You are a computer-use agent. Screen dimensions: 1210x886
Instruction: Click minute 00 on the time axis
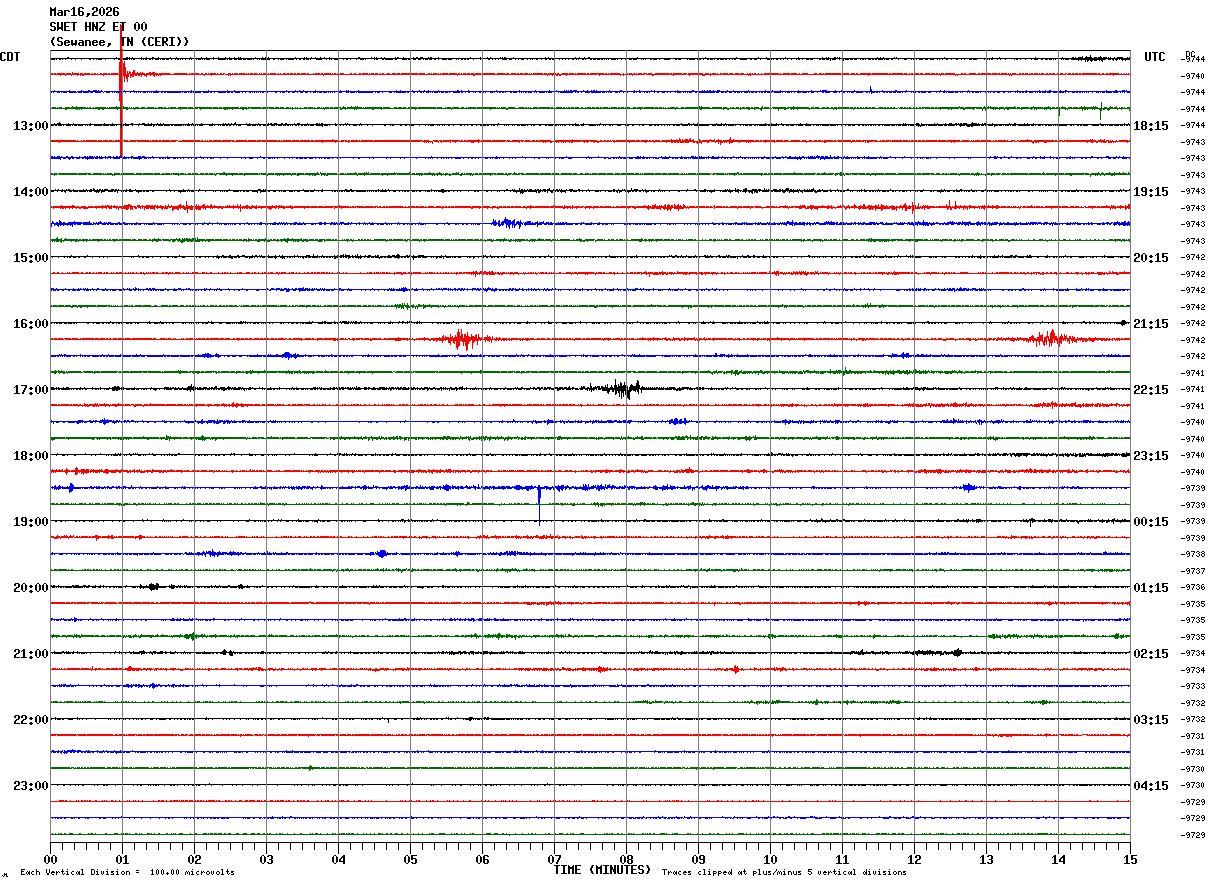[x=50, y=859]
